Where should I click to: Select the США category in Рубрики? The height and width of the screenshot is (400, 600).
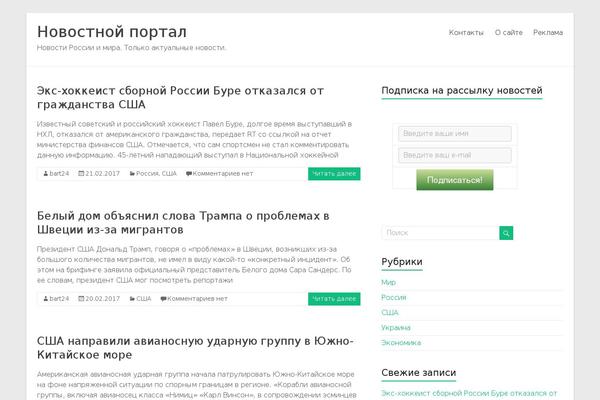coord(390,313)
